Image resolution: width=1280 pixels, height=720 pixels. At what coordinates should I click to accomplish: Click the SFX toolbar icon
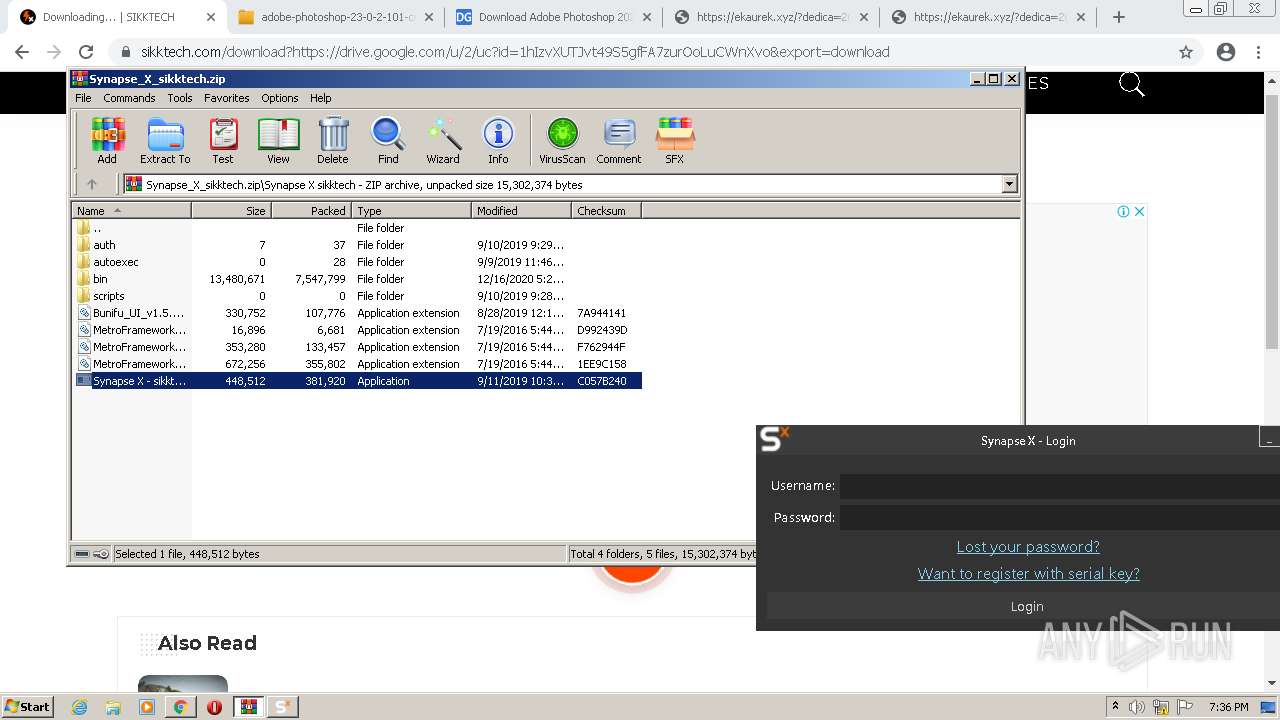(x=675, y=140)
